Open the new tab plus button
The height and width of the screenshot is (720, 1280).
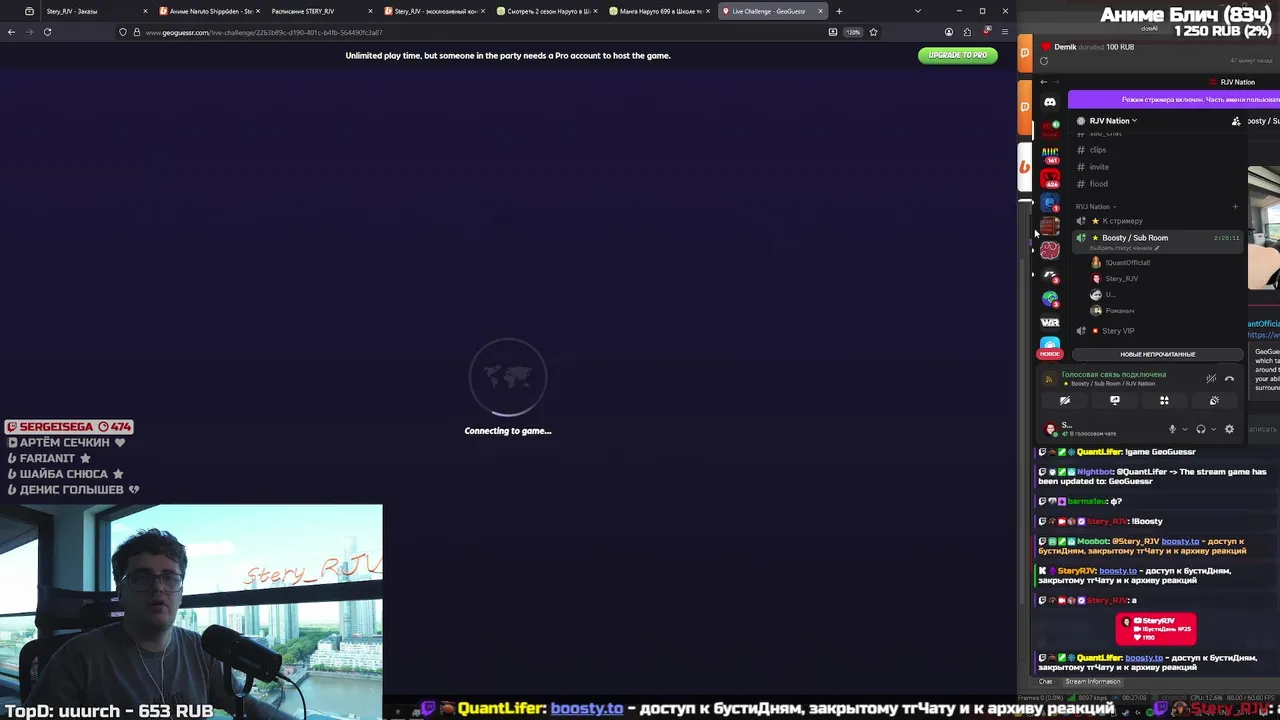tap(839, 11)
